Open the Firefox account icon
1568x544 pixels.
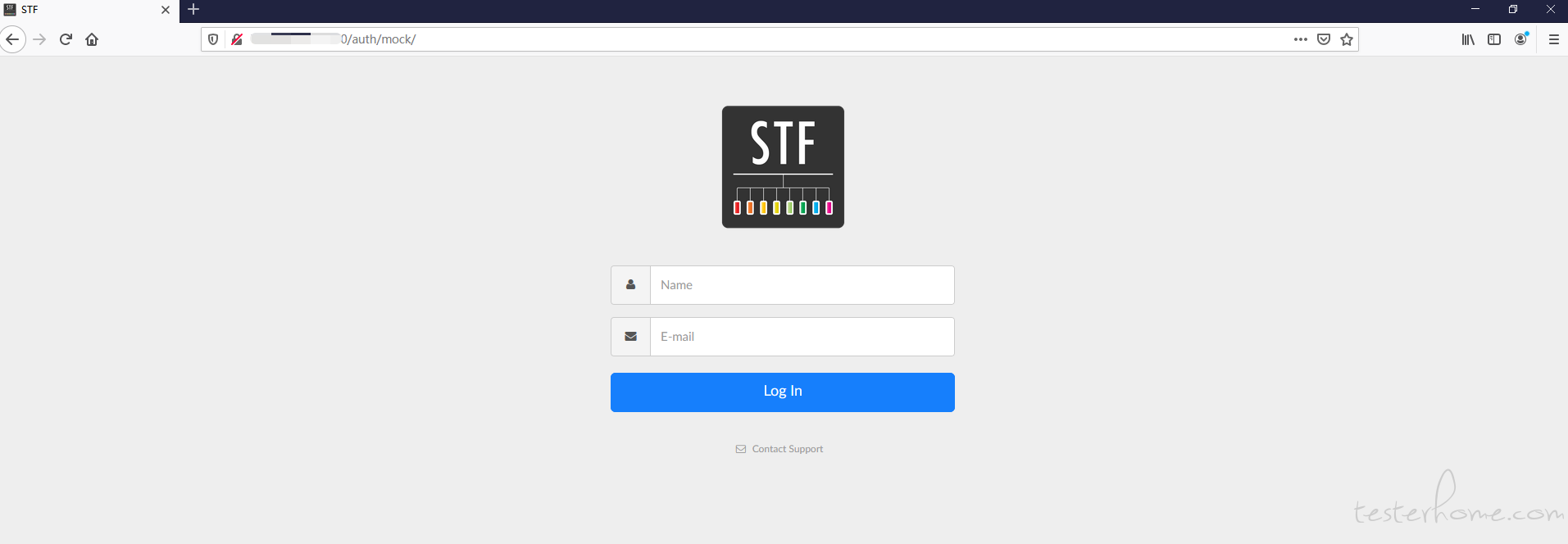1521,39
